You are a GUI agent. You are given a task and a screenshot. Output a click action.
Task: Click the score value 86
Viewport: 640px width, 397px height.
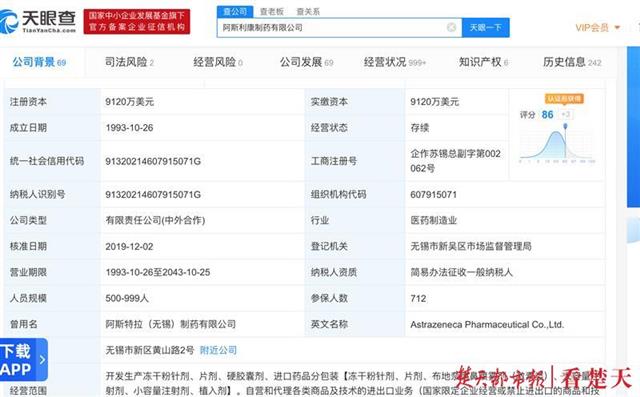[x=547, y=115]
